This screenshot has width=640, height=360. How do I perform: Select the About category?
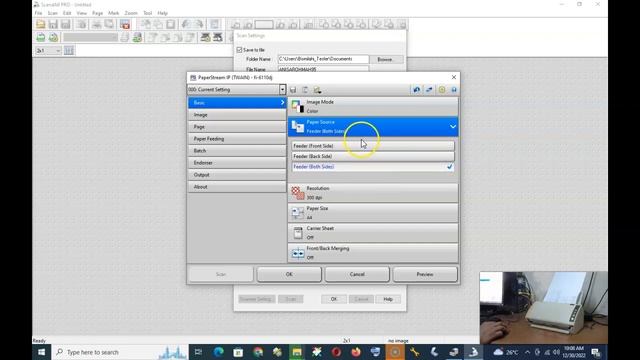237,187
